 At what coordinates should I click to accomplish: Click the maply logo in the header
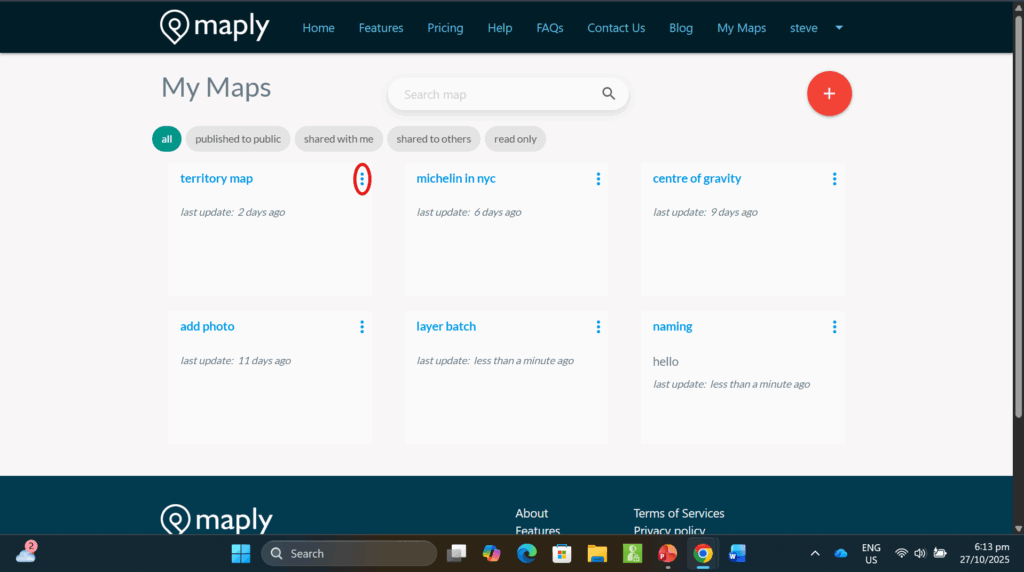(x=215, y=27)
